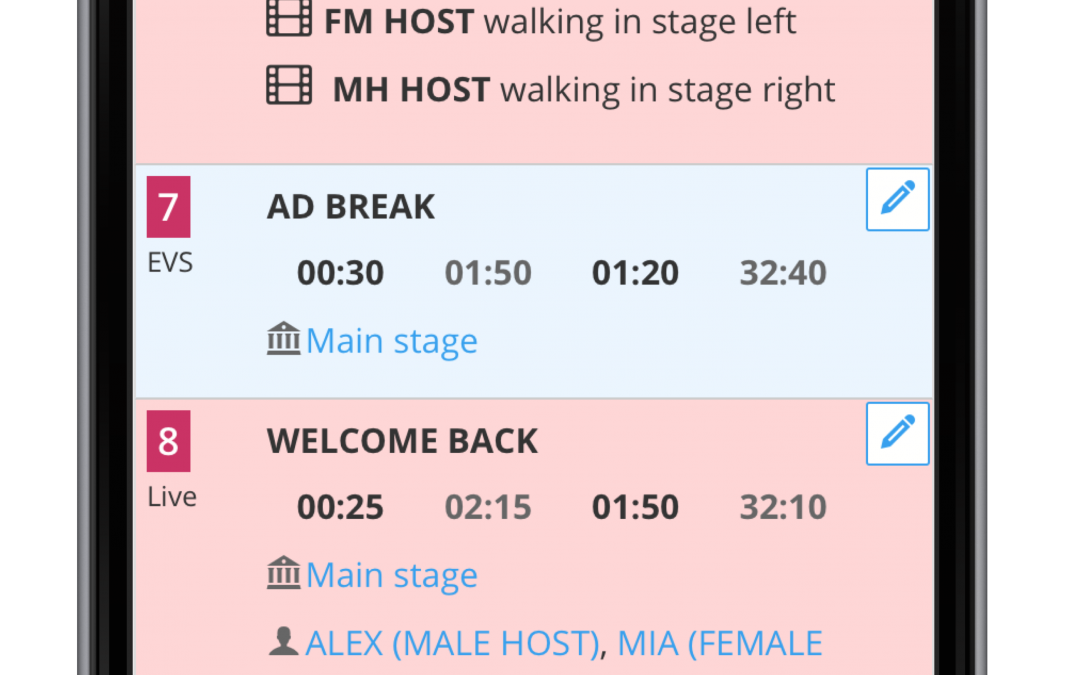Click the edit pencil for AD BREAK
Image resolution: width=1080 pixels, height=675 pixels.
click(897, 199)
